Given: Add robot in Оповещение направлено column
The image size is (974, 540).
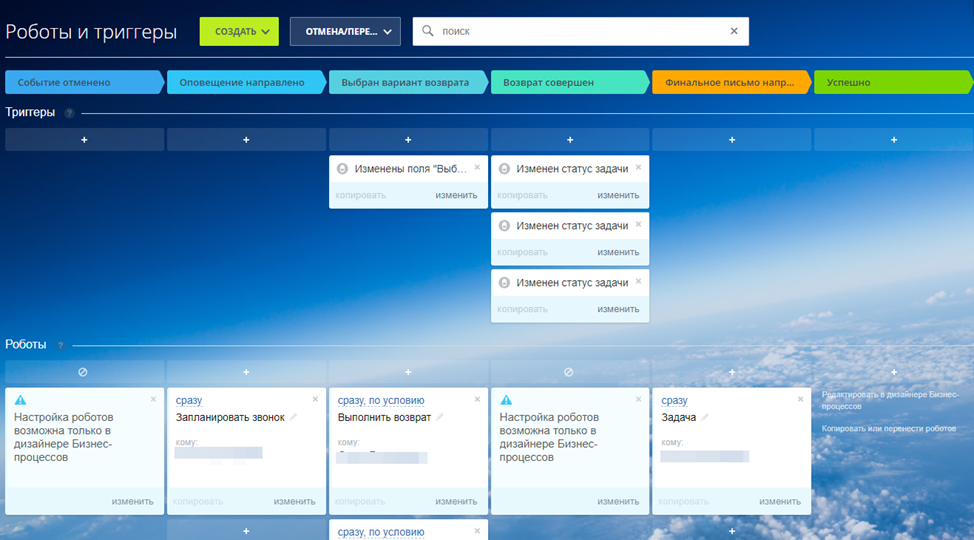Looking at the screenshot, I should (246, 372).
